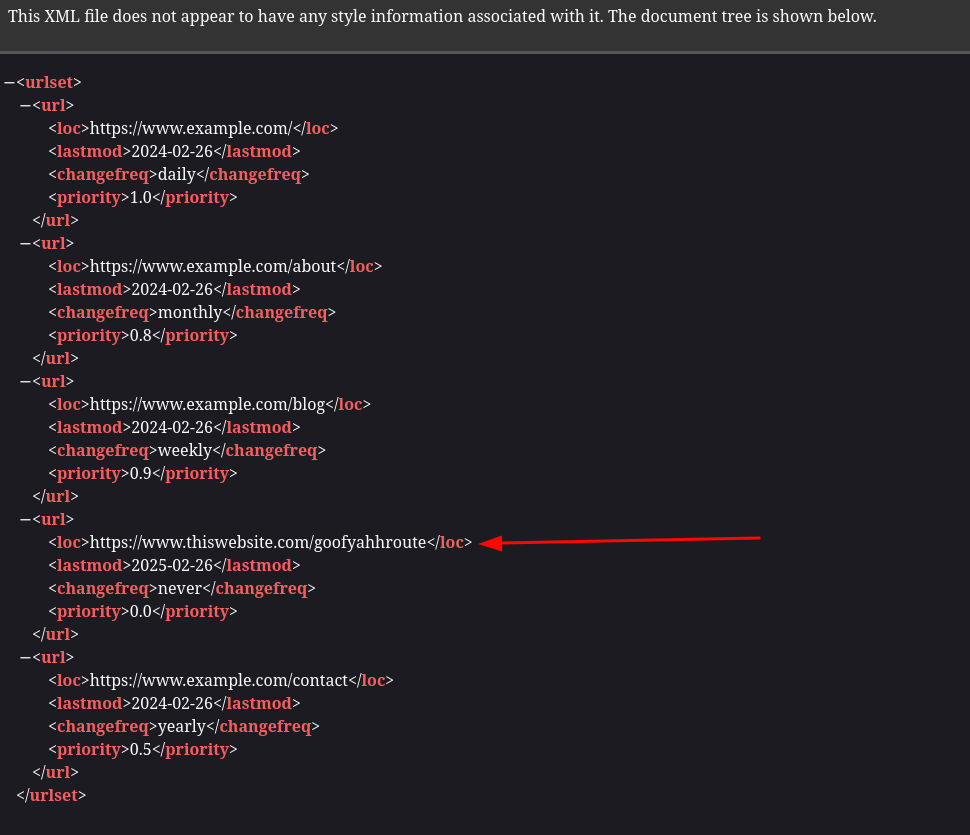
Task: Click the https://www.example.com/about URL text
Action: (x=213, y=267)
